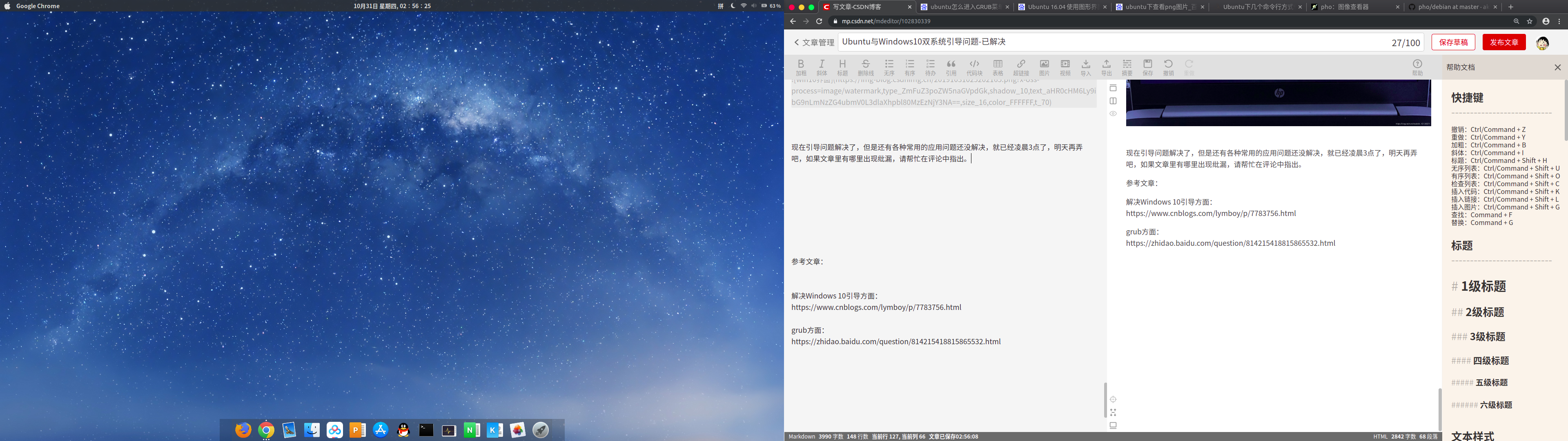Switch to 'pho：图像查看器' tab
Viewport: 1568px width, 441px height.
tap(1354, 7)
